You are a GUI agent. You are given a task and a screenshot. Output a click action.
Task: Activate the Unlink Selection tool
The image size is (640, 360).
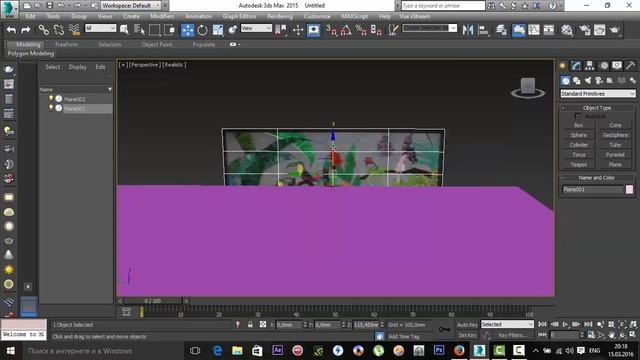point(58,30)
